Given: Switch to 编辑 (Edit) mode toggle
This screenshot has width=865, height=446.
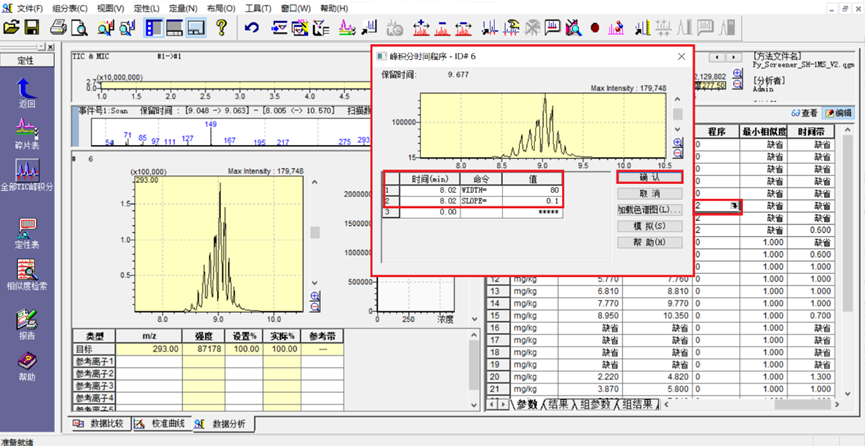Looking at the screenshot, I should click(x=838, y=113).
